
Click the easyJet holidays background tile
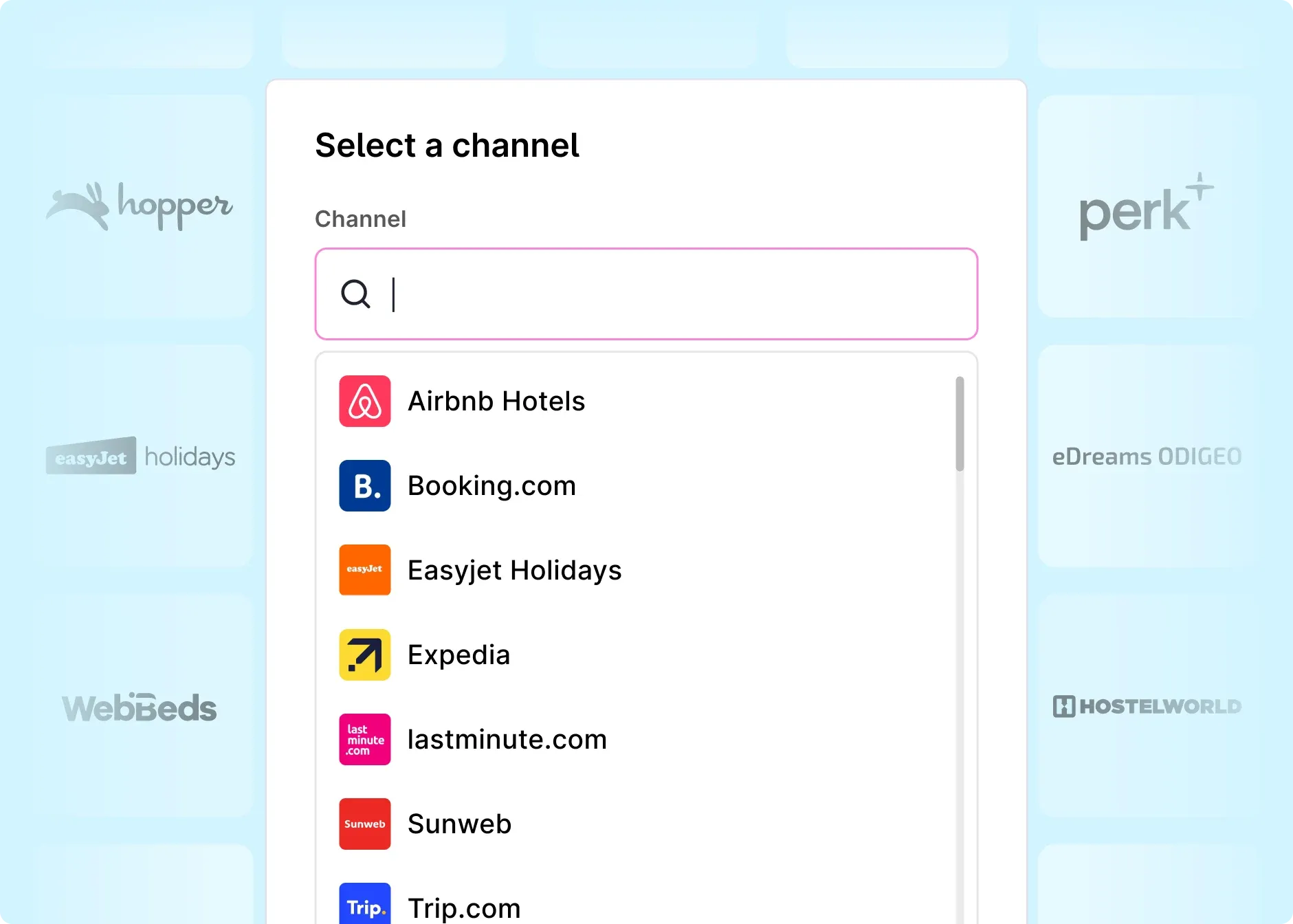141,456
